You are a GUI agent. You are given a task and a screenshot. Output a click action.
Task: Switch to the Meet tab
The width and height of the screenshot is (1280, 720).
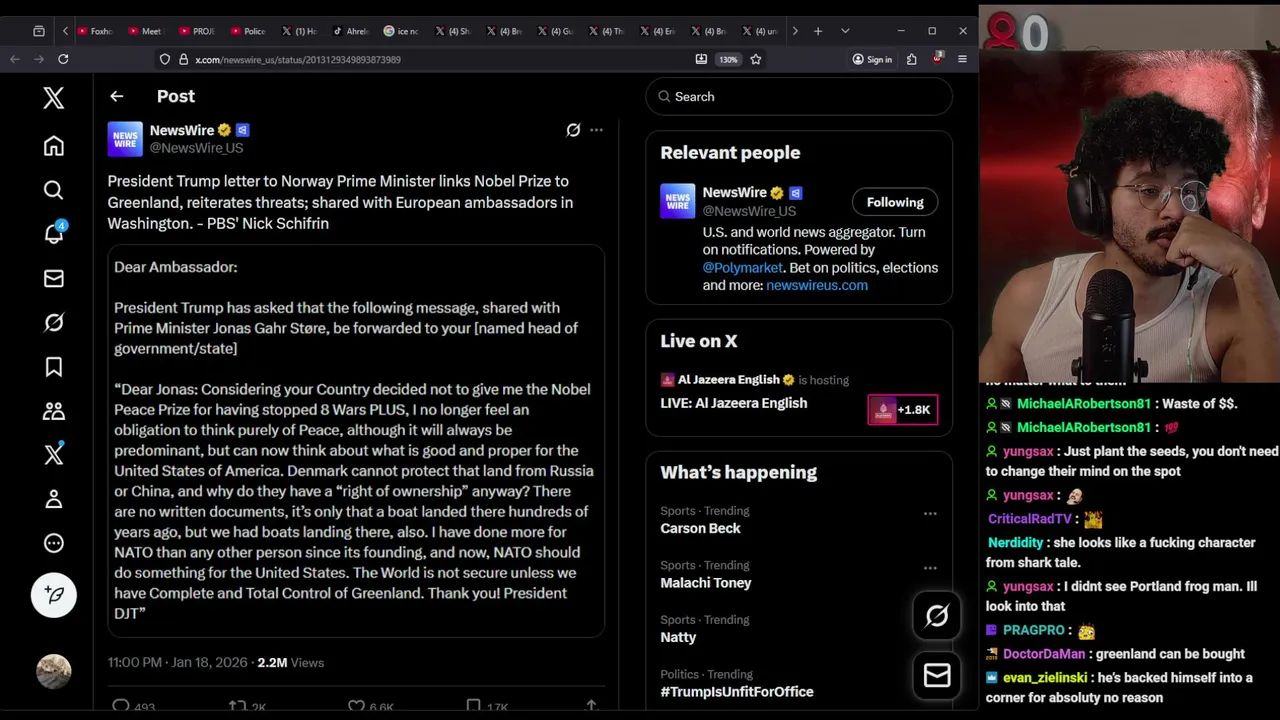pyautogui.click(x=146, y=31)
